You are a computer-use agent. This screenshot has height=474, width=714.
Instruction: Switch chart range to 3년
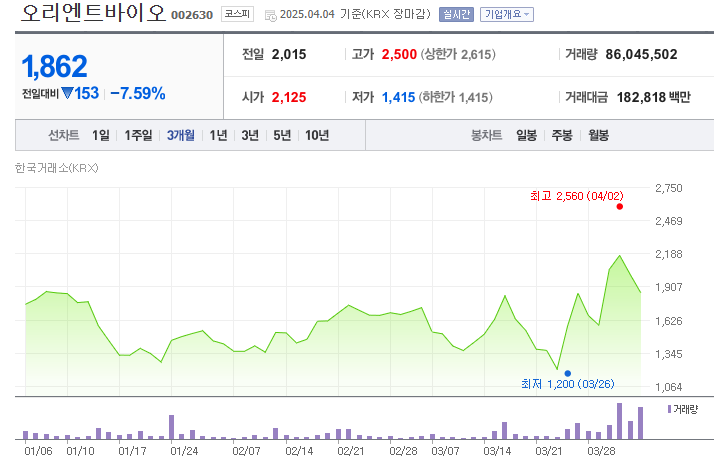[250, 135]
